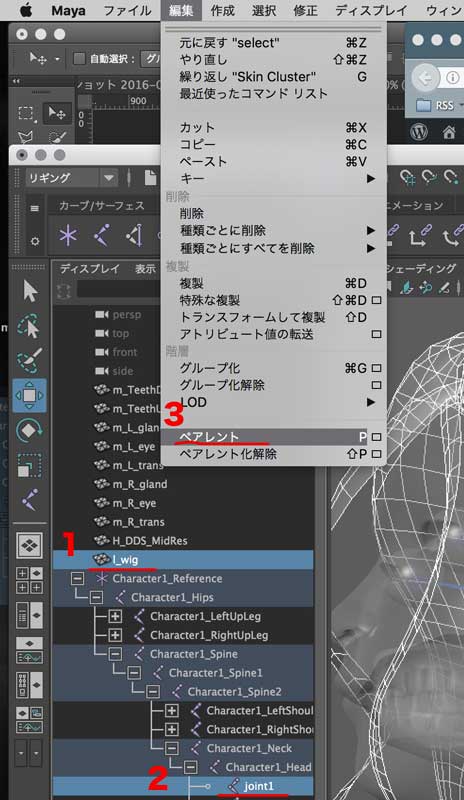Viewport: 464px width, 800px height.
Task: Switch to single perspective view layout
Action: (30, 545)
